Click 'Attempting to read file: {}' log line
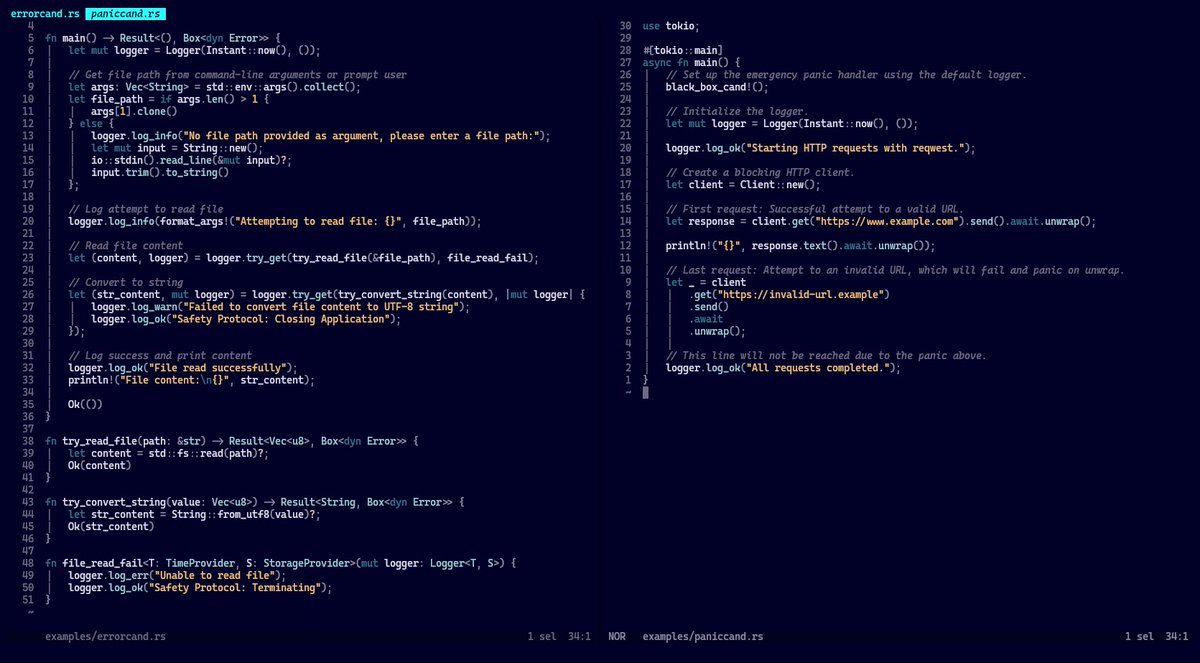 pyautogui.click(x=275, y=221)
